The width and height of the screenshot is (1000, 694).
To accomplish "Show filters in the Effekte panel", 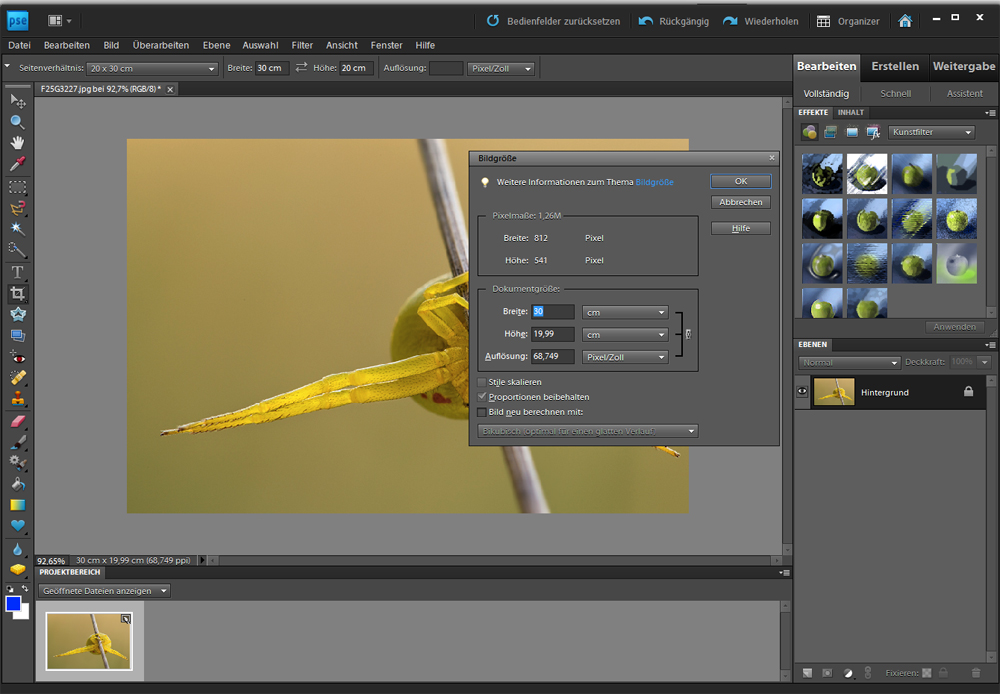I will [809, 132].
